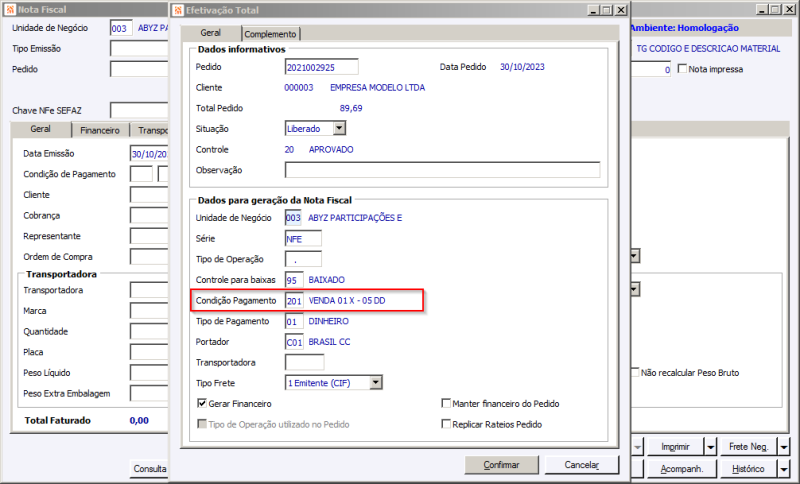Click the Observação text field

[442, 170]
